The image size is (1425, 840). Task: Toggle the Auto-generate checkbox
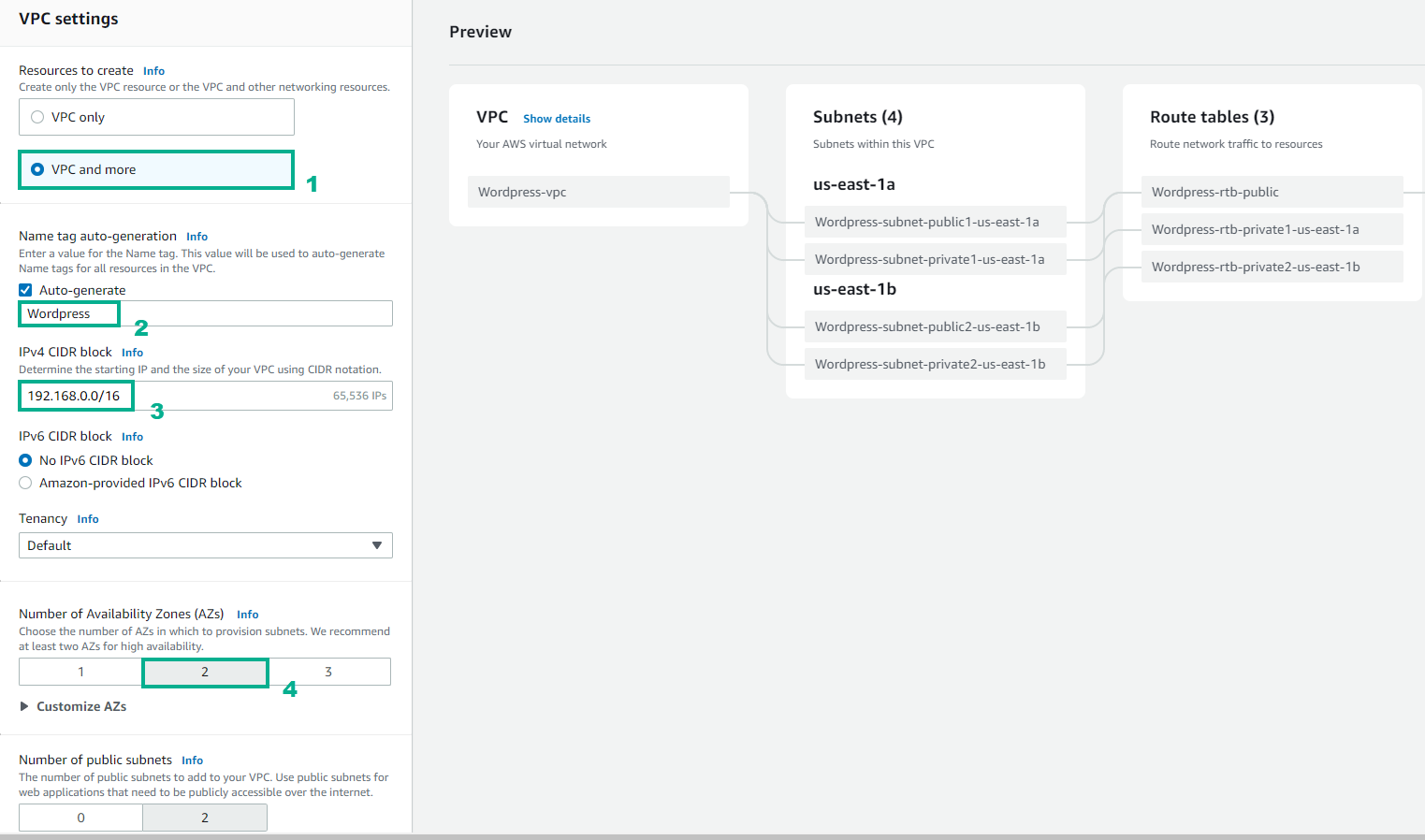click(25, 290)
